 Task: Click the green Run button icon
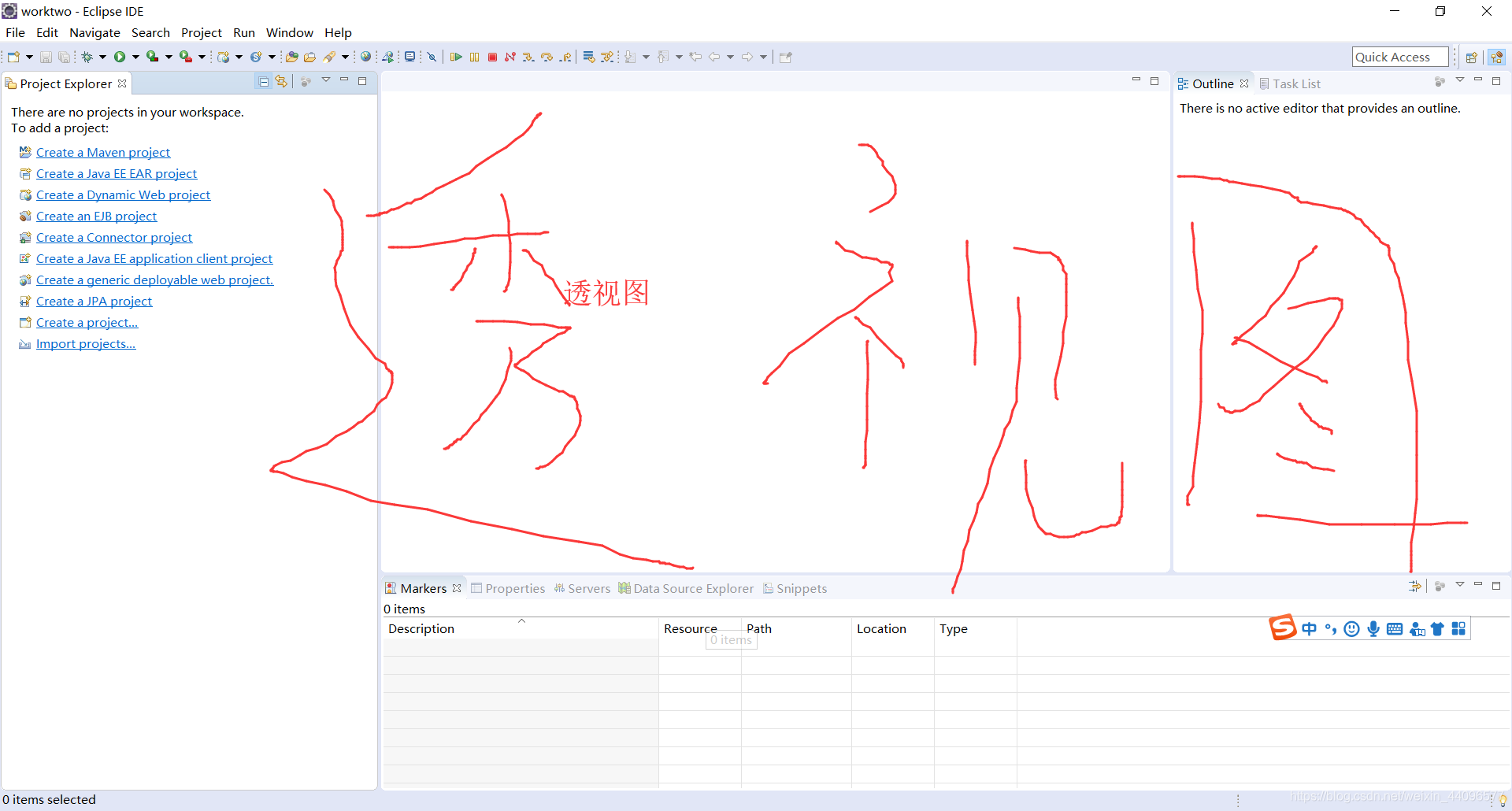point(120,57)
